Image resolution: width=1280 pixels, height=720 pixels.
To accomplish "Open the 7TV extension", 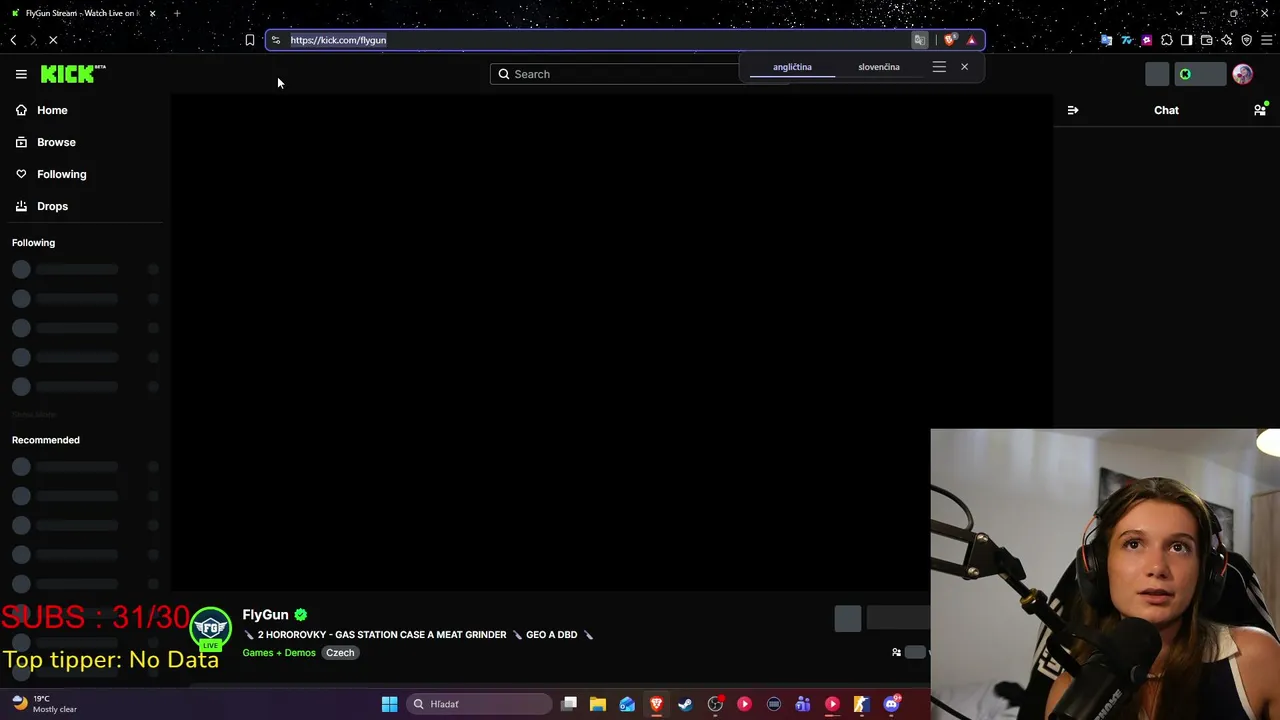I will pos(1126,40).
